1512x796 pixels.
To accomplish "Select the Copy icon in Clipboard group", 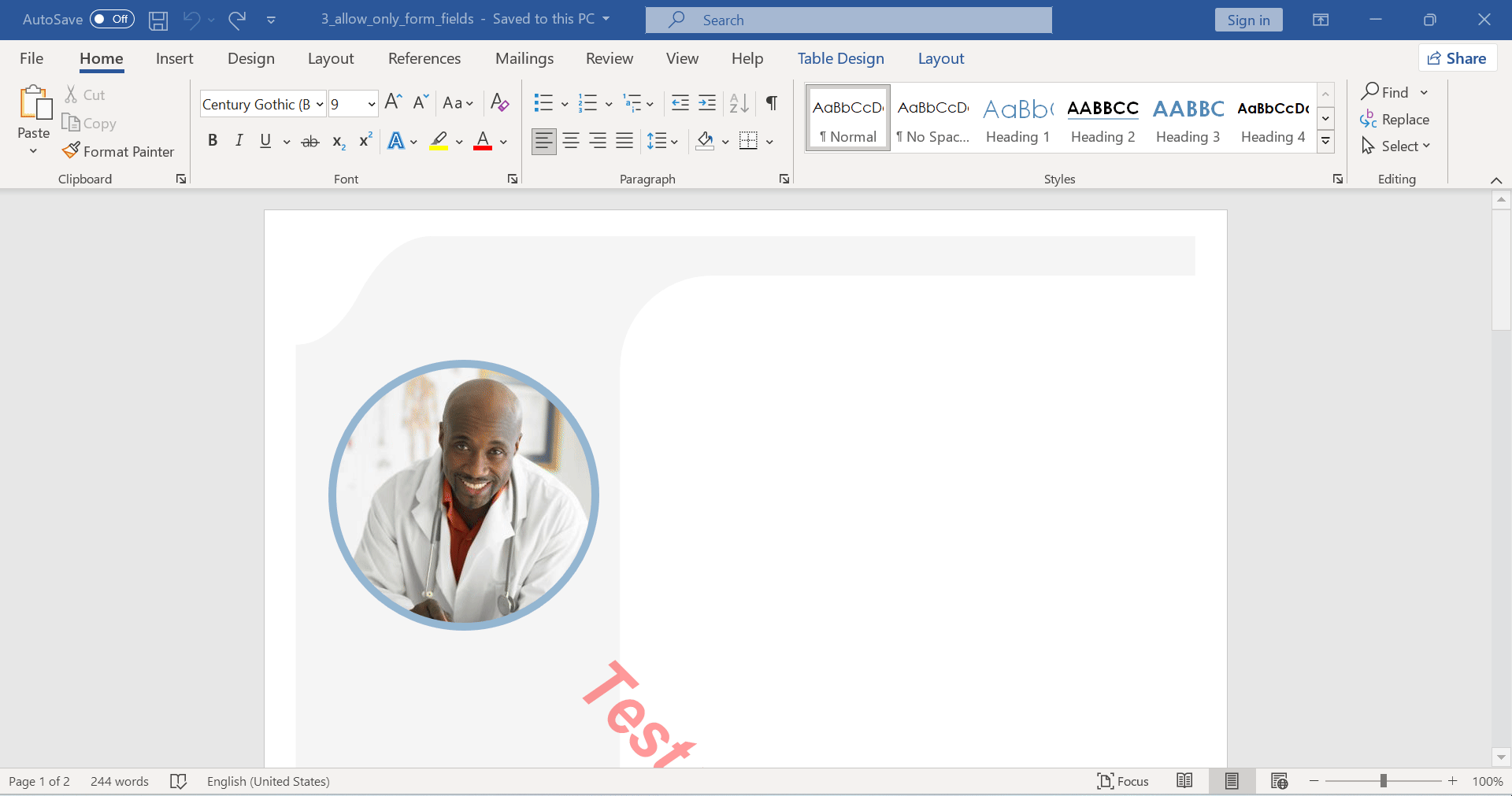I will pos(89,123).
